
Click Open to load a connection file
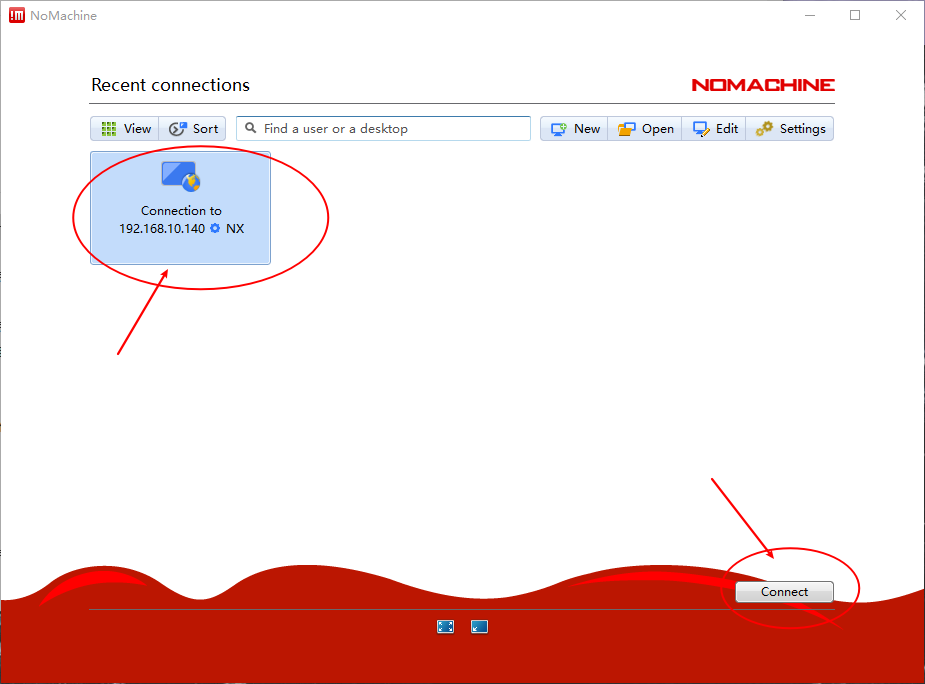point(645,129)
